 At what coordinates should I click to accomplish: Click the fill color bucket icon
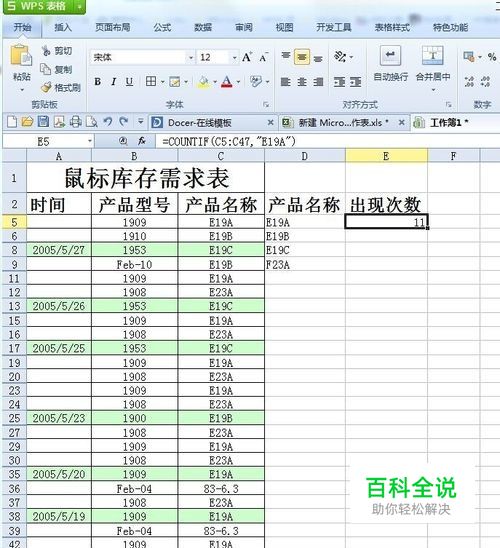(x=204, y=82)
